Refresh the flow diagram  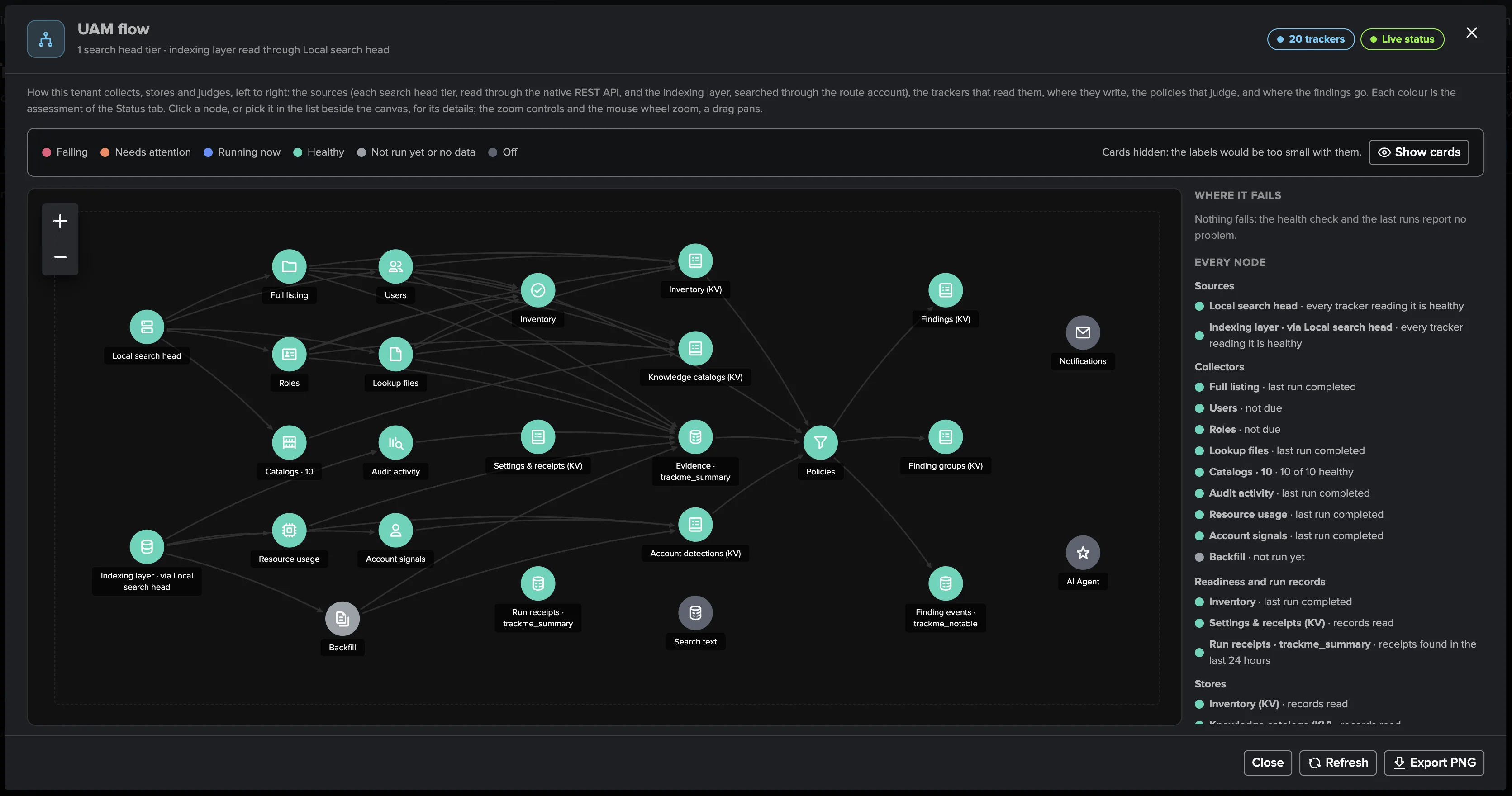[x=1338, y=763]
